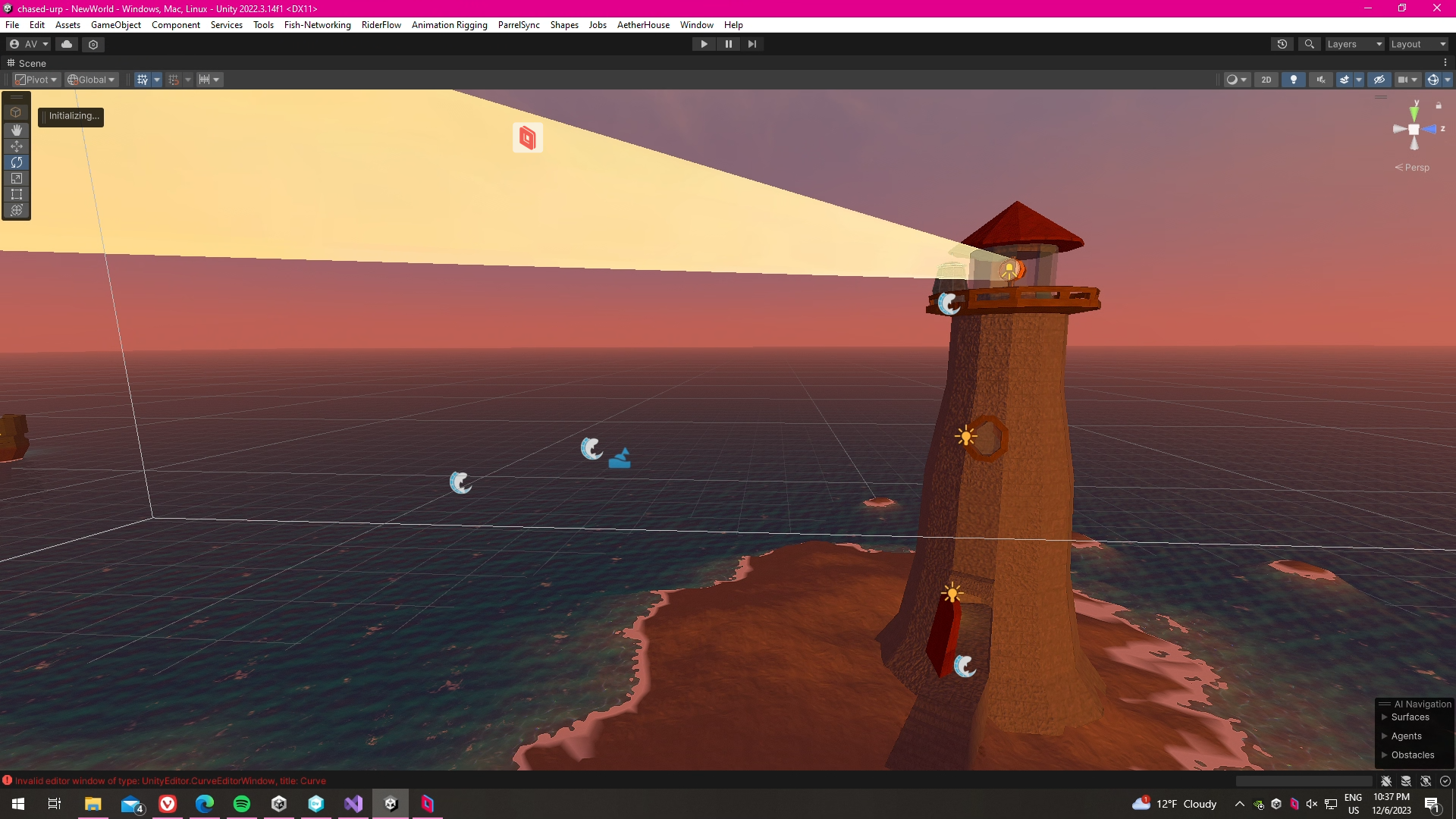The width and height of the screenshot is (1456, 819).
Task: Open Unity cloud services
Action: coord(67,44)
